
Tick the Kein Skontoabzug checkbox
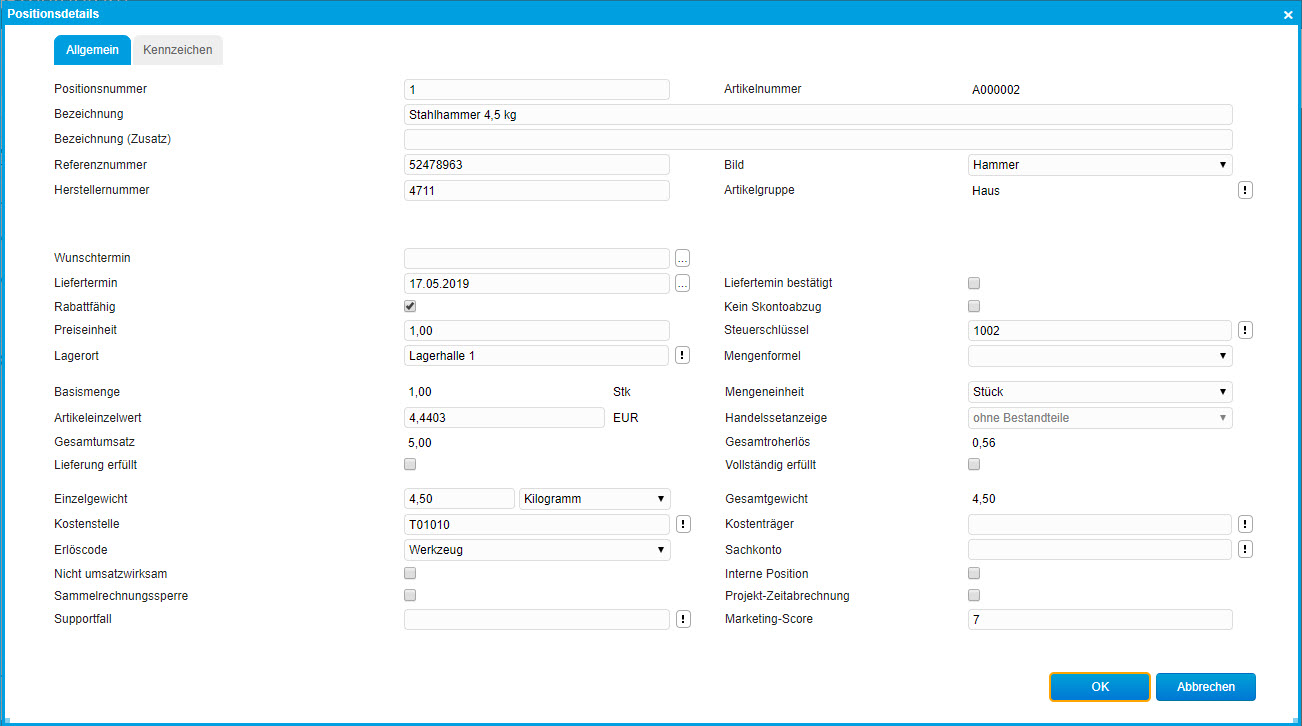[x=974, y=306]
